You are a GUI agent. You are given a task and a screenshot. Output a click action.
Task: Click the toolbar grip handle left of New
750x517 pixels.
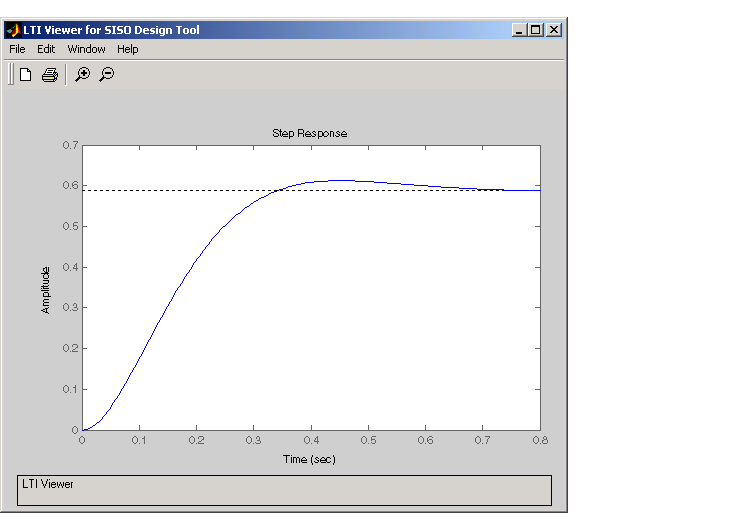coord(10,74)
